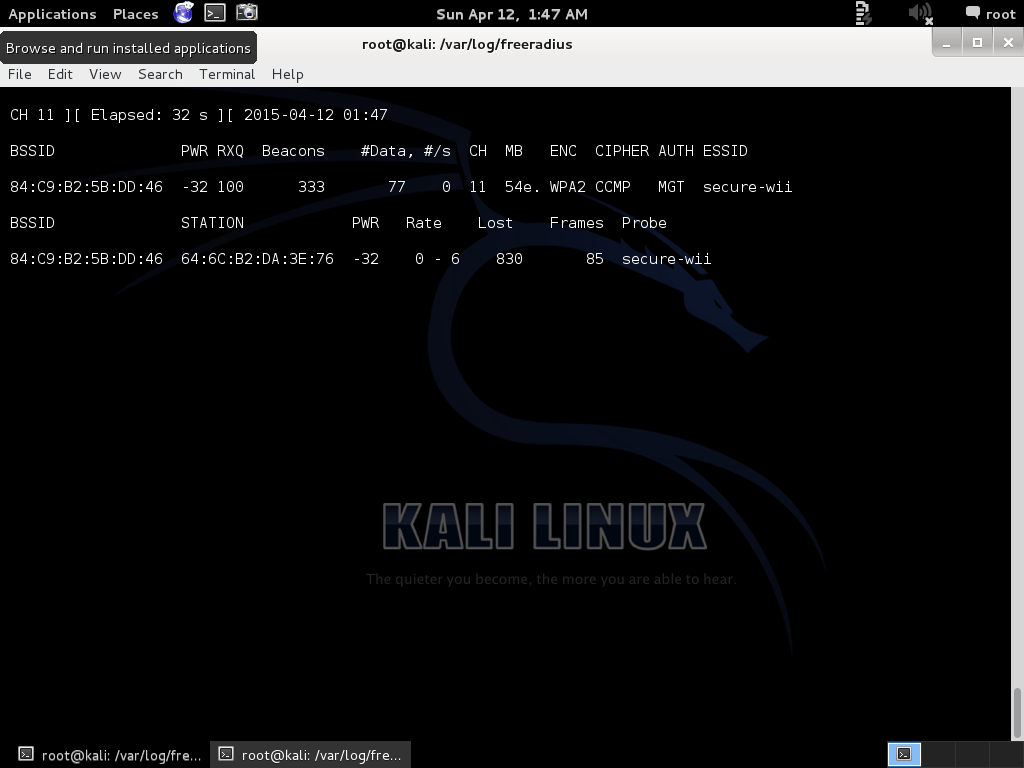1024x768 pixels.
Task: Open the Help menu
Action: pyautogui.click(x=287, y=74)
